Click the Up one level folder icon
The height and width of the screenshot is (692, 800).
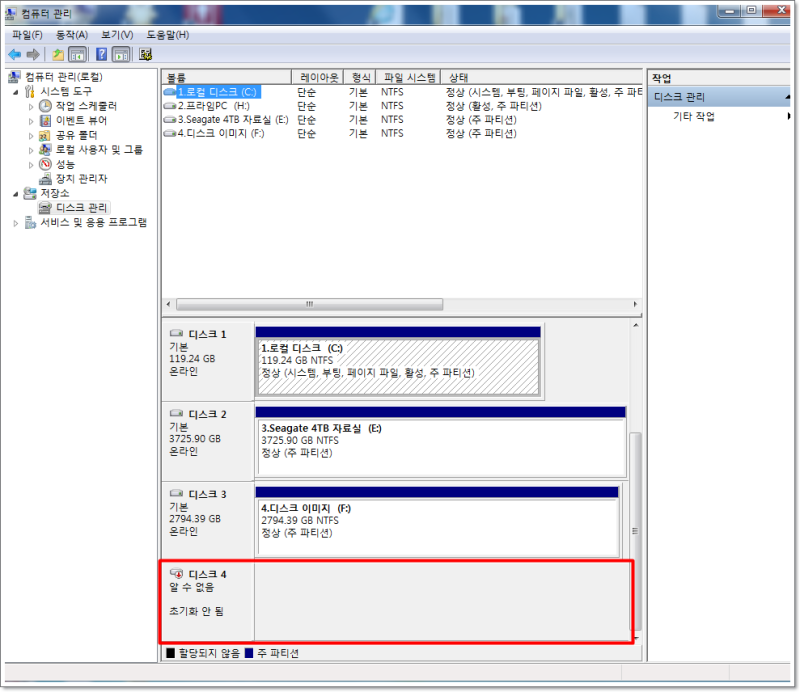pos(58,54)
